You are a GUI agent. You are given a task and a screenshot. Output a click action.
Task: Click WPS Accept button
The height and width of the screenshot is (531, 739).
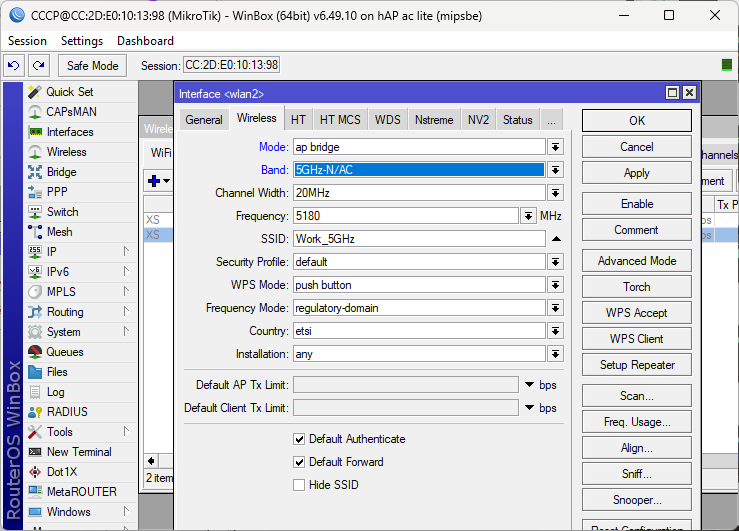[637, 313]
